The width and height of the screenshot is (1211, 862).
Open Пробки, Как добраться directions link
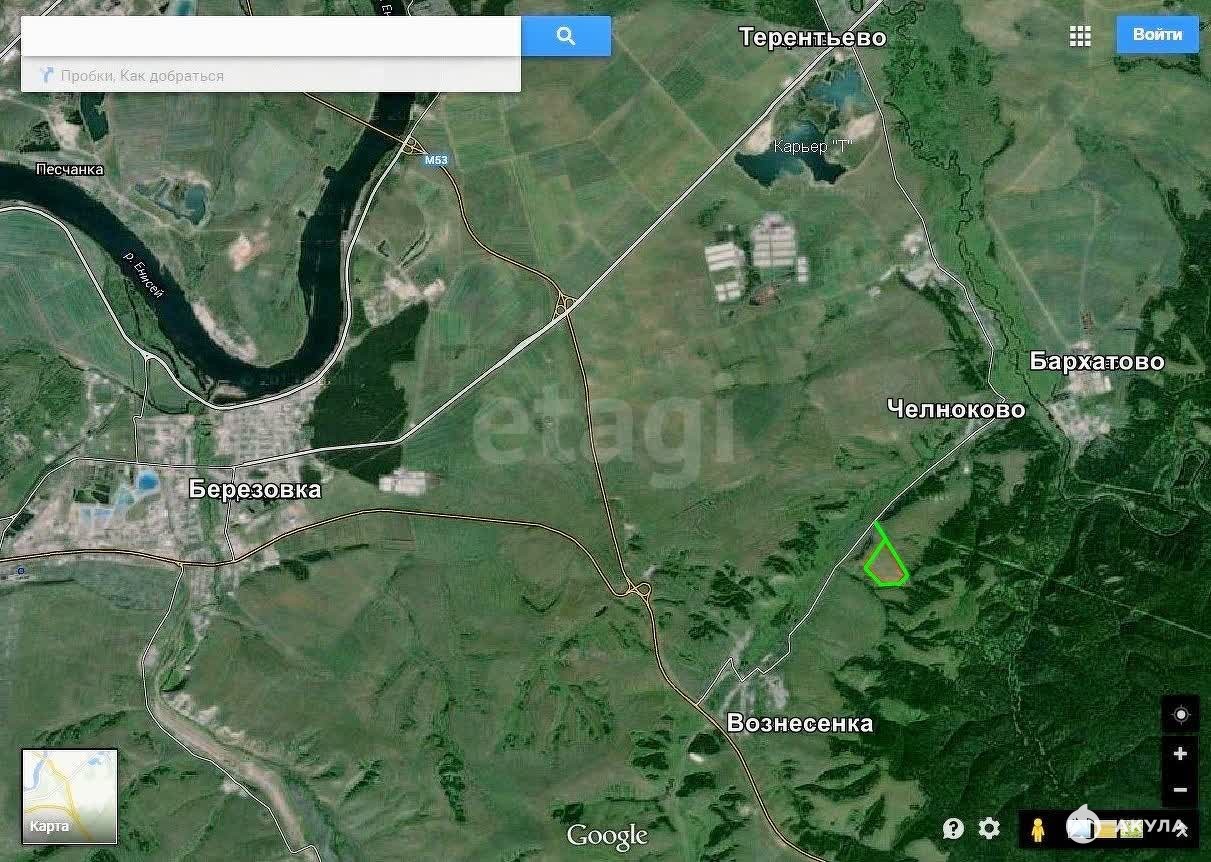(142, 75)
